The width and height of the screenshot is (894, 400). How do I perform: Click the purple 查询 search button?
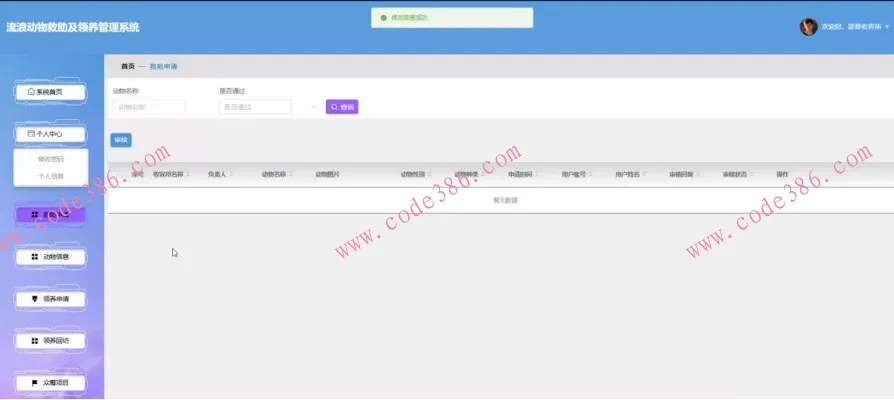coord(342,107)
